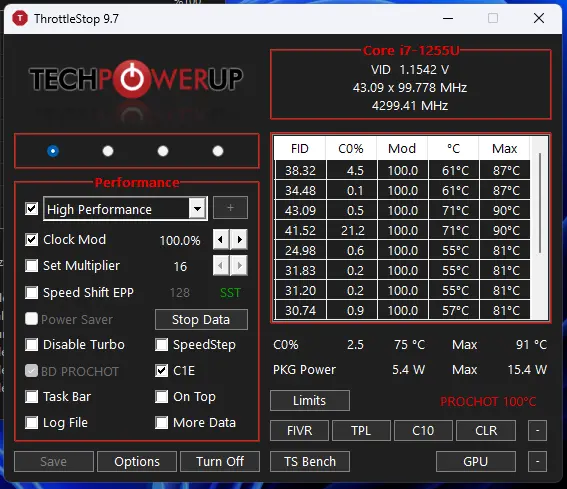Viewport: 567px width, 489px height.
Task: Enable the More Data checkbox
Action: [x=161, y=422]
